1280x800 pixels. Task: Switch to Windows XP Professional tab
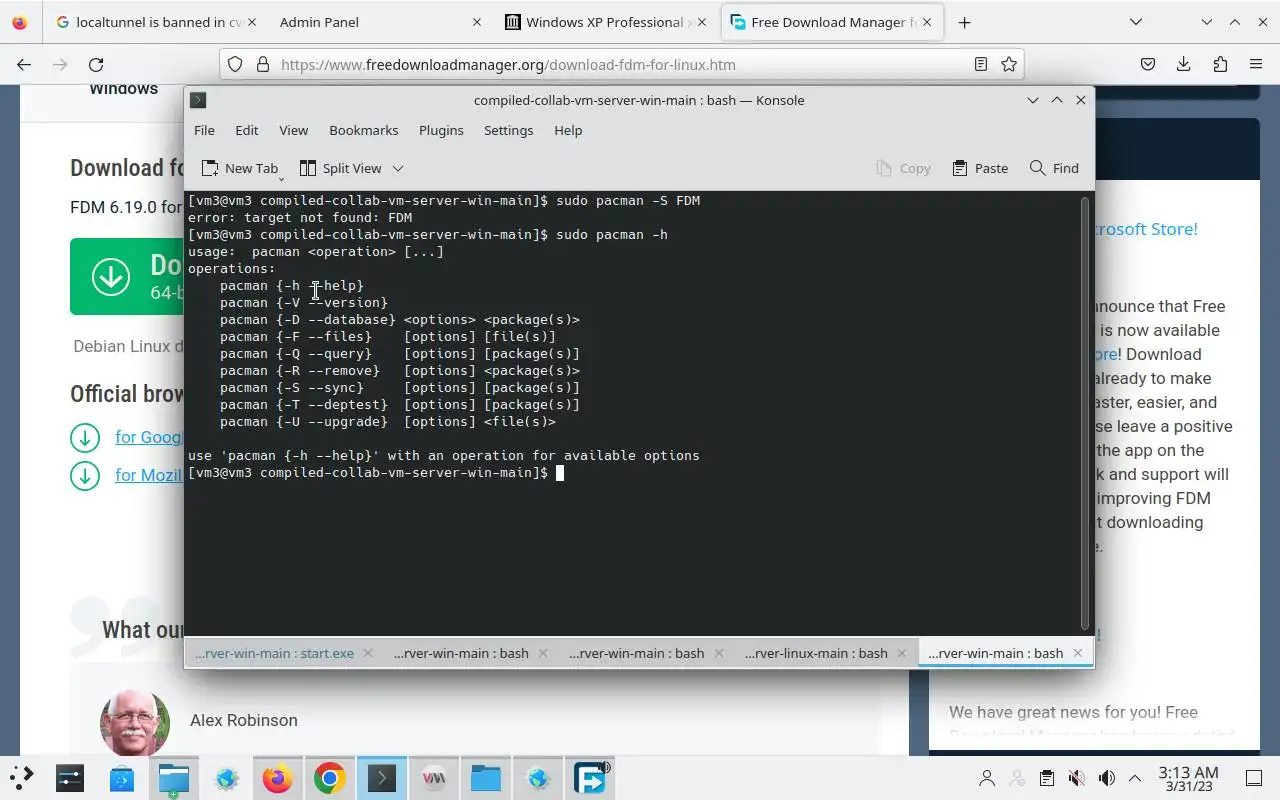coord(605,22)
